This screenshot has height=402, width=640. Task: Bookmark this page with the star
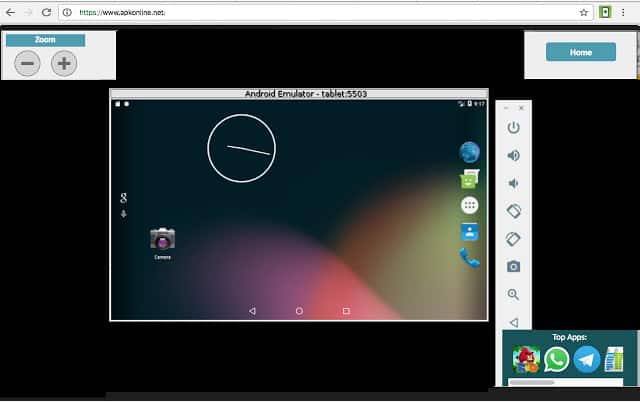[x=584, y=13]
